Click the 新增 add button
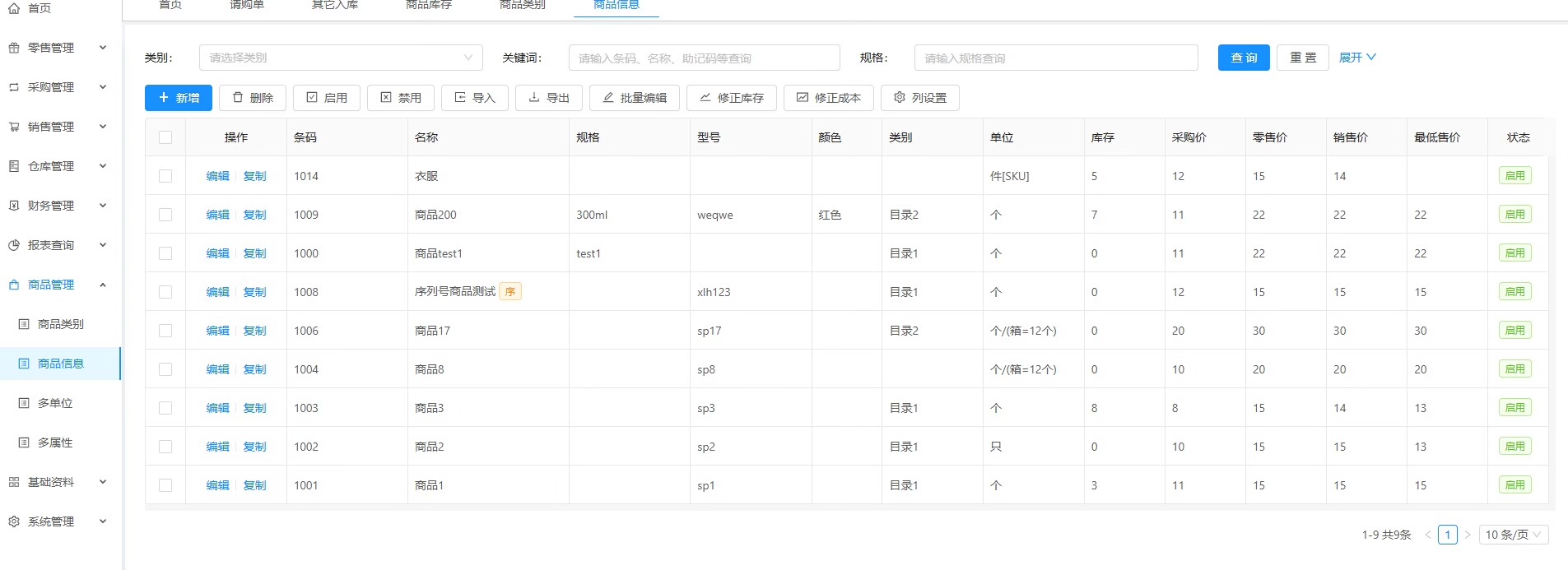1568x570 pixels. (179, 97)
